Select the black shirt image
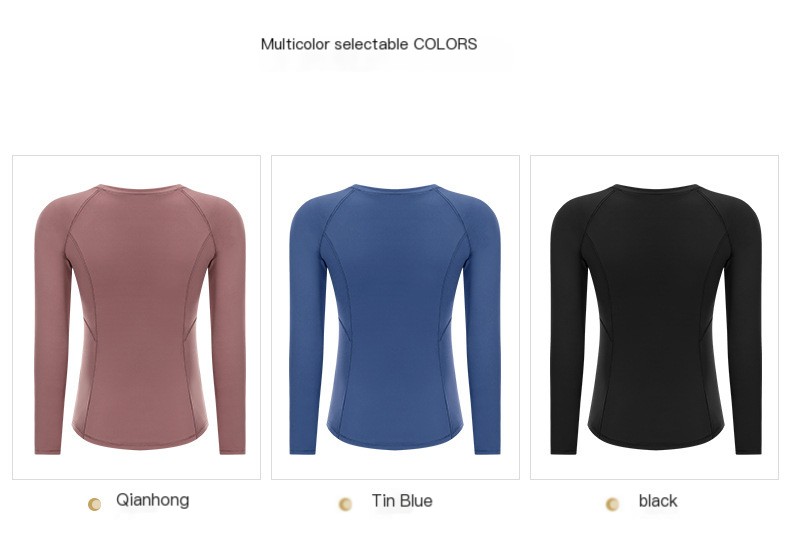Image resolution: width=790 pixels, height=557 pixels. click(x=654, y=317)
